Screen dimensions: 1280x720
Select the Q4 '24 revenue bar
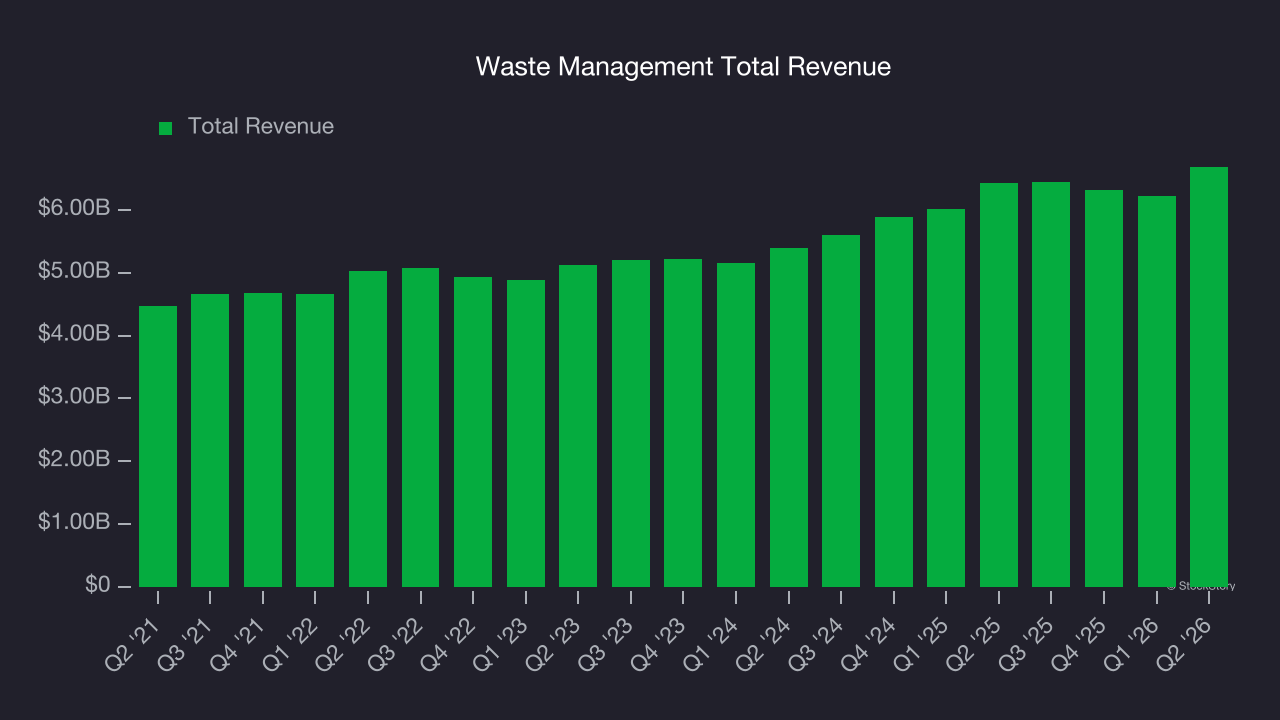click(894, 402)
